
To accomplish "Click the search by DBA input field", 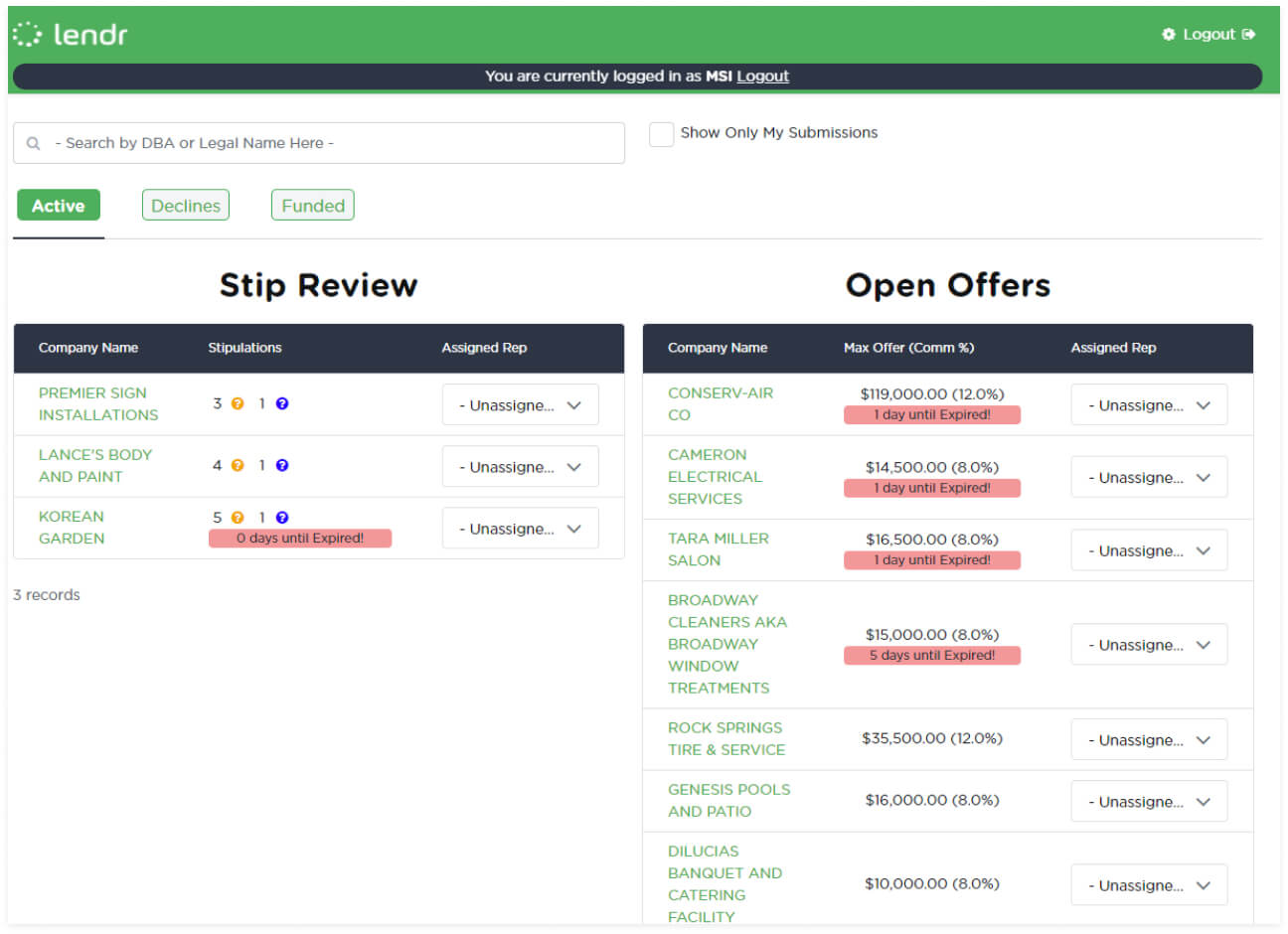I will [x=318, y=143].
